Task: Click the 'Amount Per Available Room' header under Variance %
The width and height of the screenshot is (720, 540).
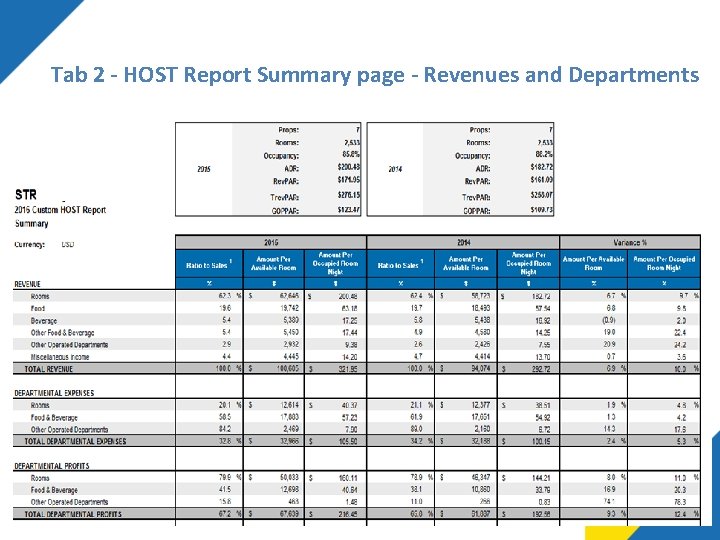Action: (593, 263)
